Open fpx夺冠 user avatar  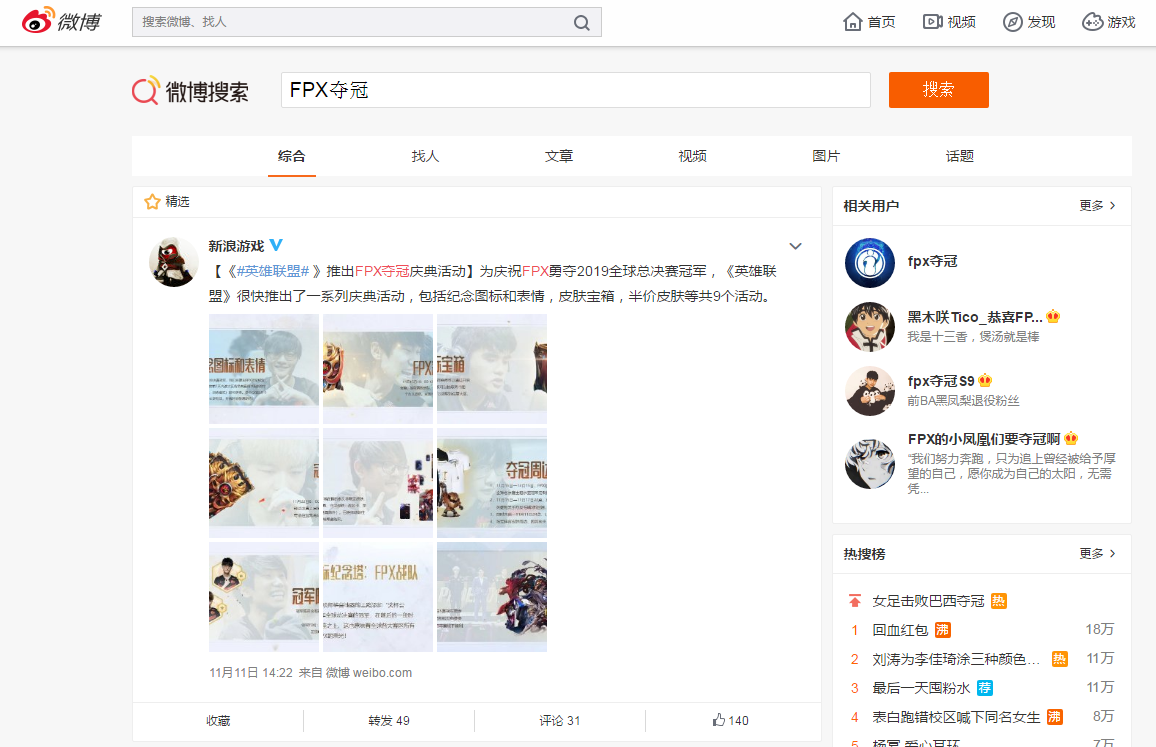(870, 263)
